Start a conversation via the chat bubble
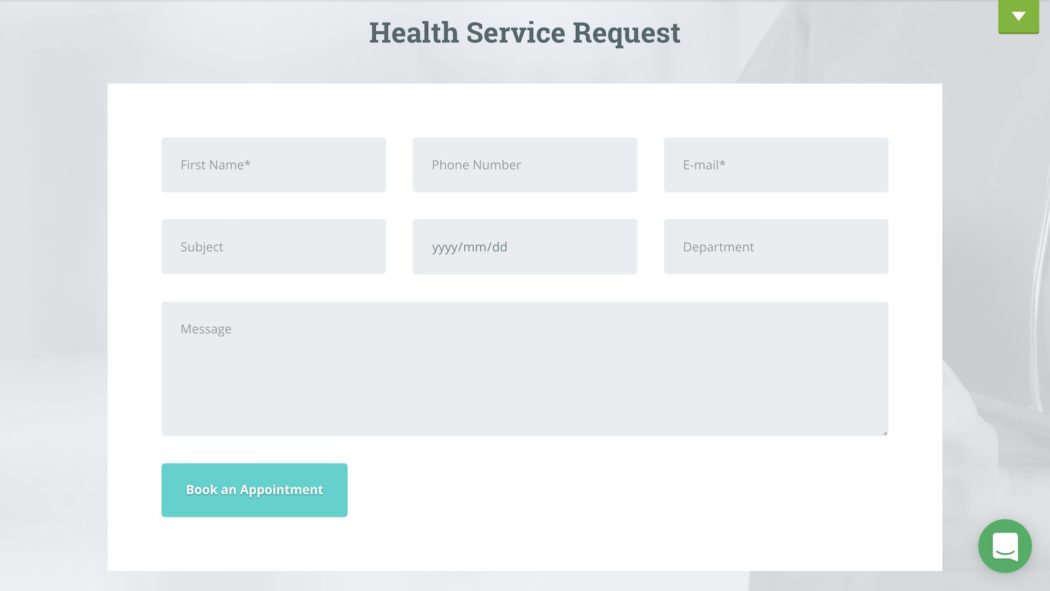 pos(1004,546)
